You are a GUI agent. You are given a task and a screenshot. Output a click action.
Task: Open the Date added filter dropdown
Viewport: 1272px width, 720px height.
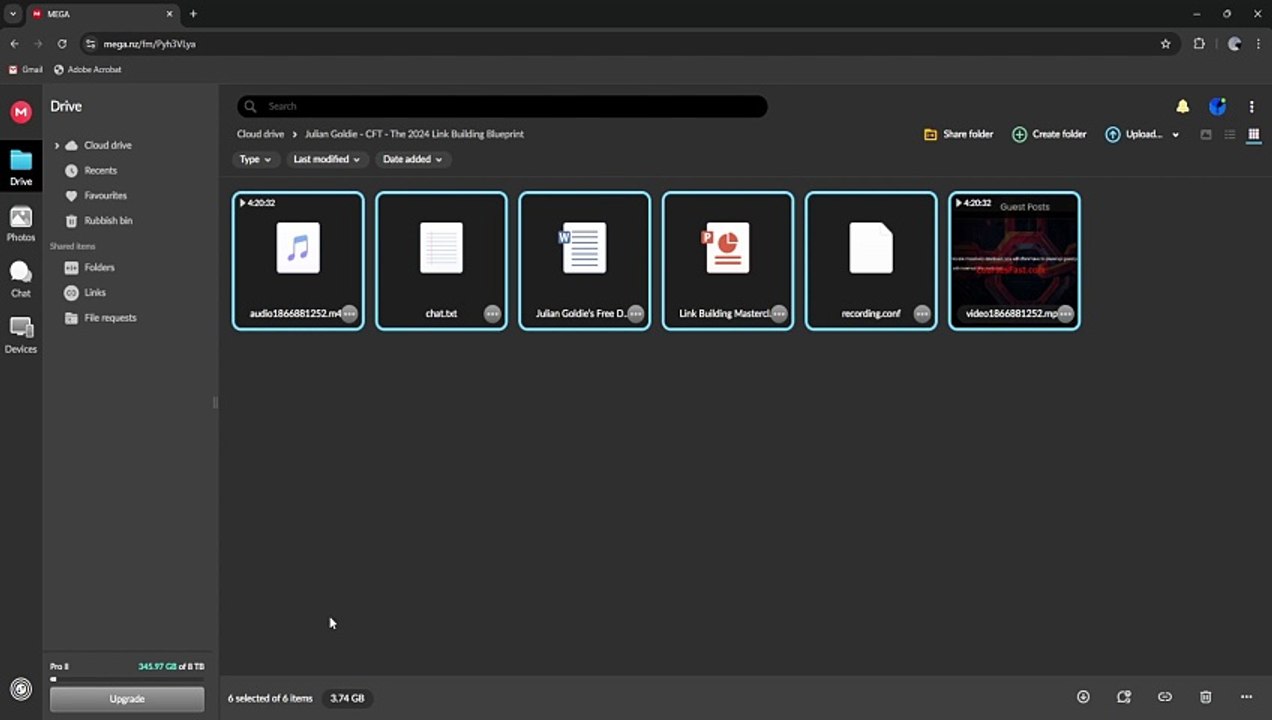(412, 159)
